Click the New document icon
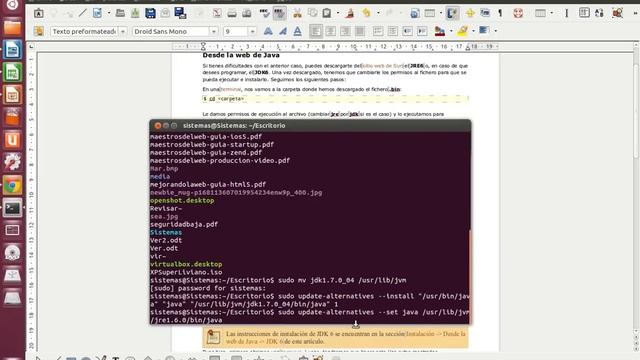 pos(97,13)
